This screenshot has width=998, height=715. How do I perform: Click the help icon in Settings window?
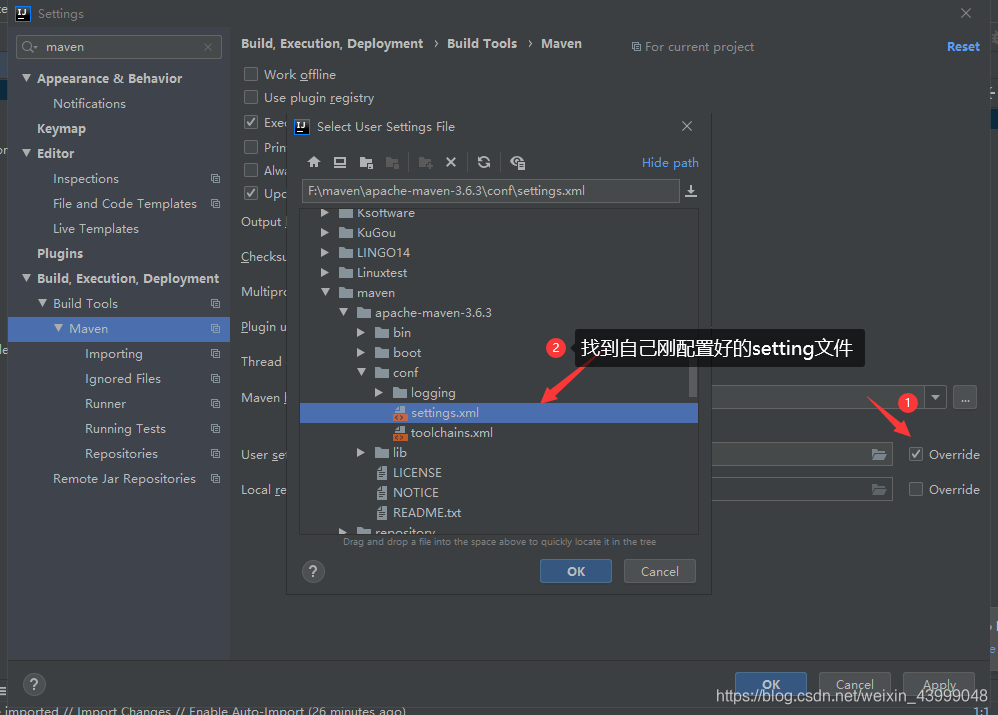[x=34, y=684]
